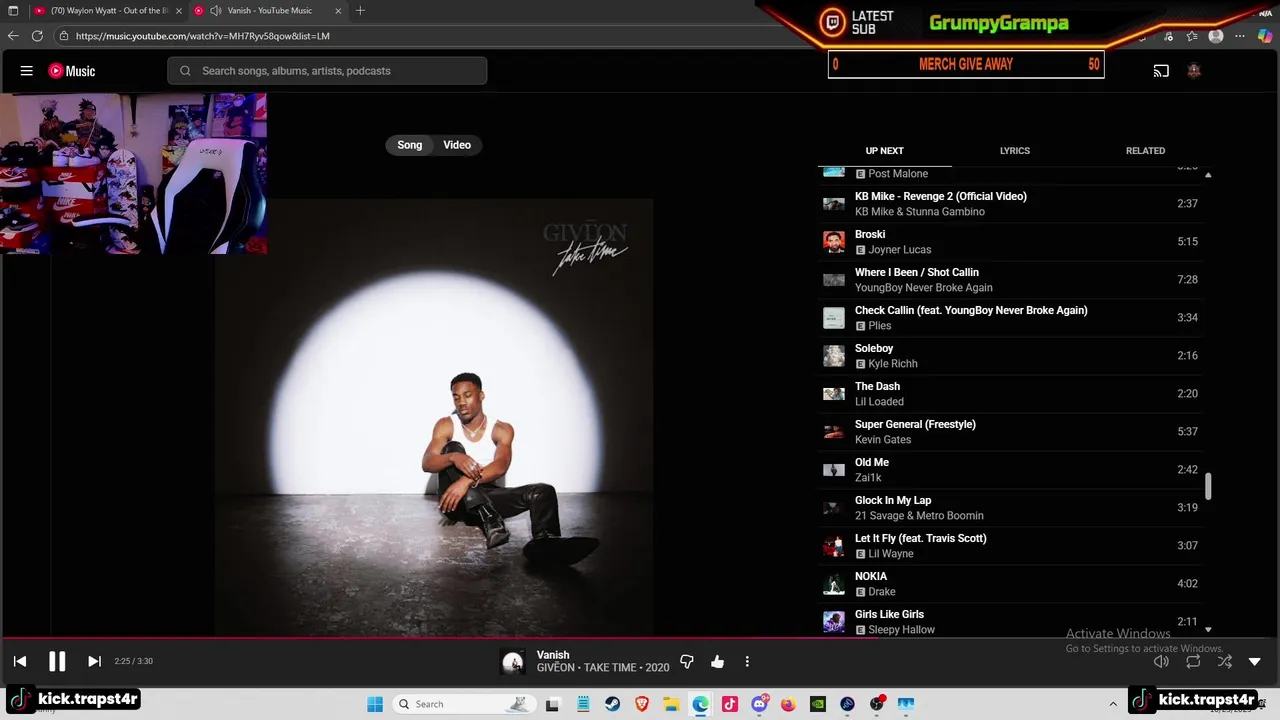Open the YouTube Music hamburger menu
Viewport: 1280px width, 720px height.
pos(27,71)
